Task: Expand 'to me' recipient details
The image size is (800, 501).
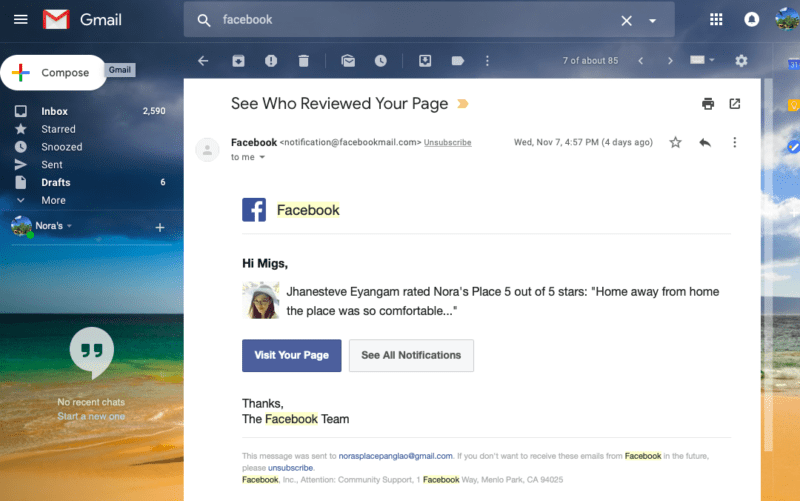Action: (262, 157)
